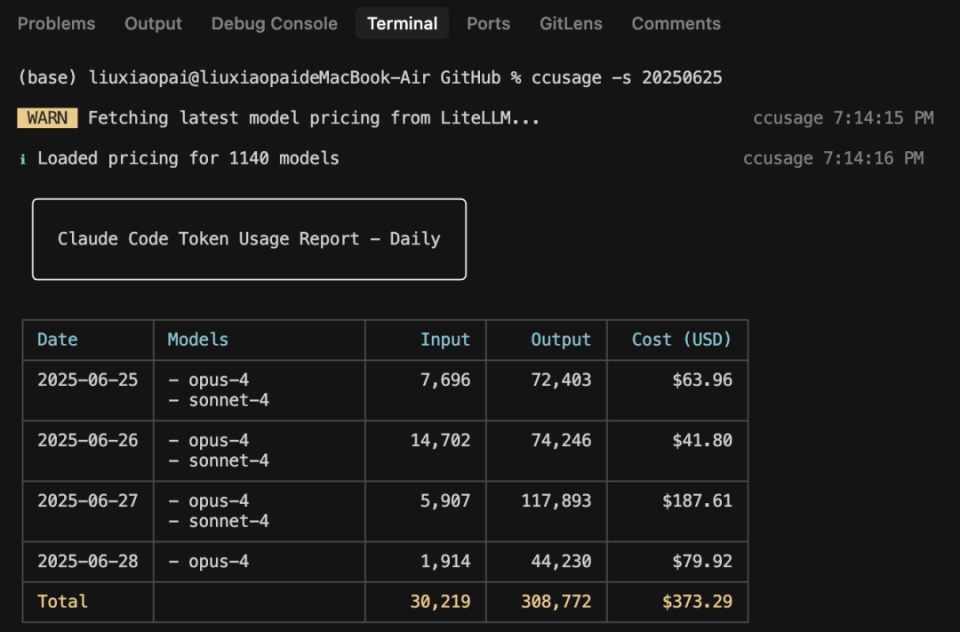Image resolution: width=960 pixels, height=632 pixels.
Task: Click the Total row label
Action: [63, 601]
